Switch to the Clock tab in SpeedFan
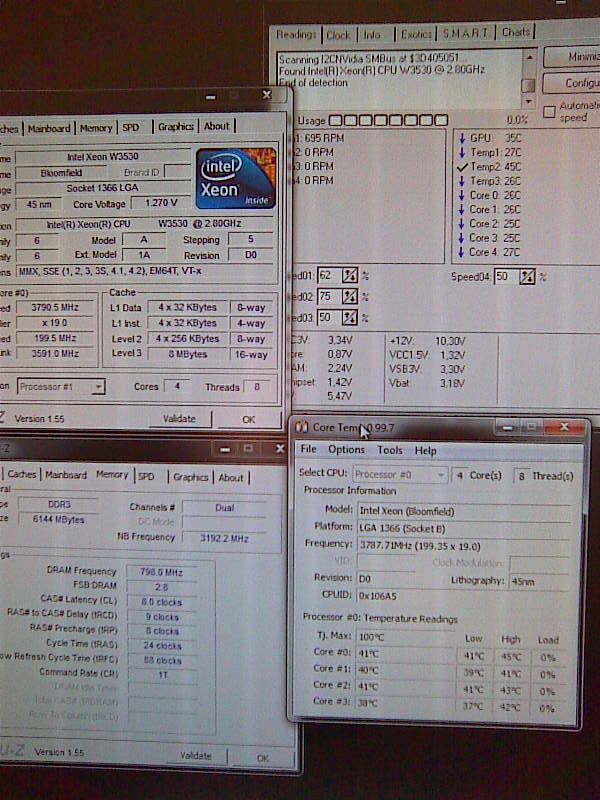The height and width of the screenshot is (800, 600). click(x=338, y=35)
